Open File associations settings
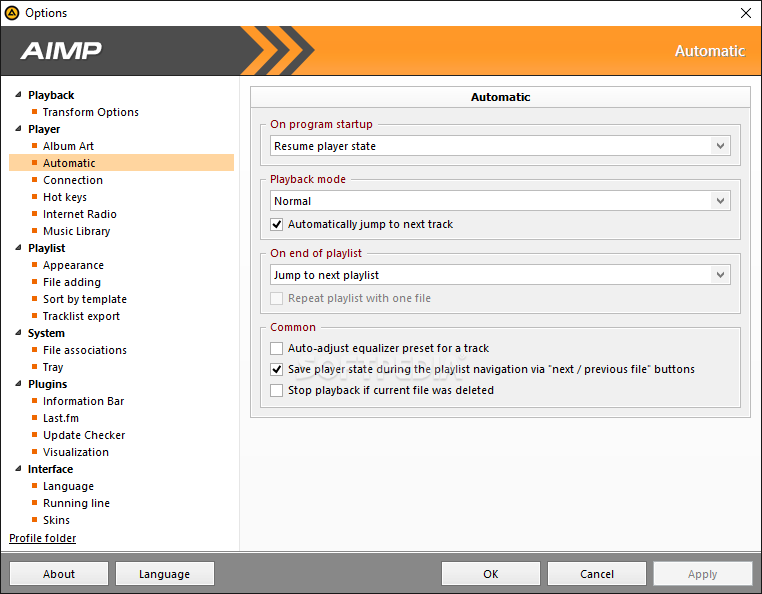Viewport: 762px width, 594px height. click(x=85, y=350)
